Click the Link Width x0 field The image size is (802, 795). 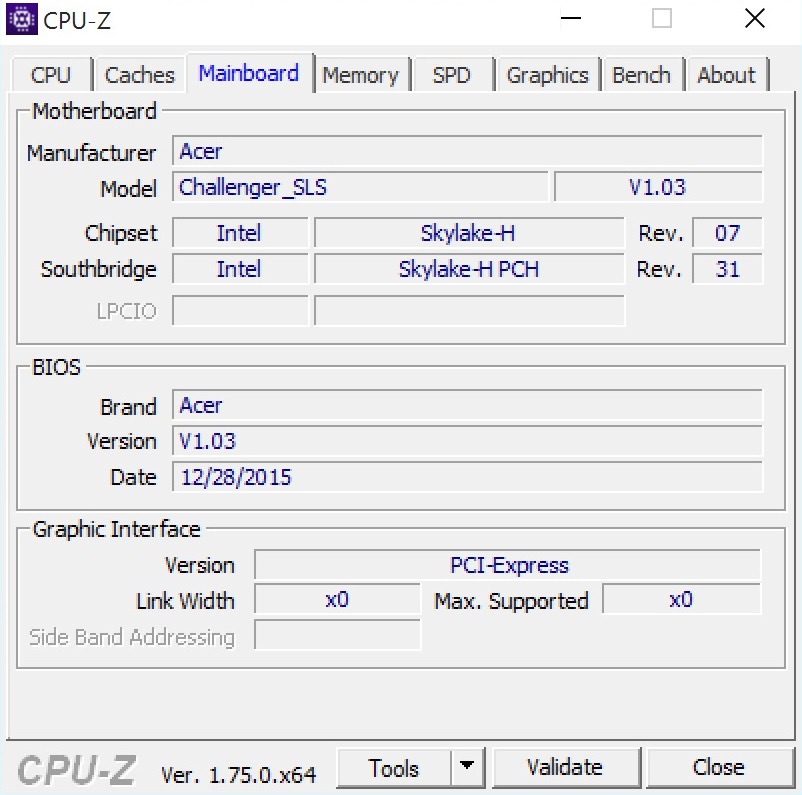click(x=337, y=600)
